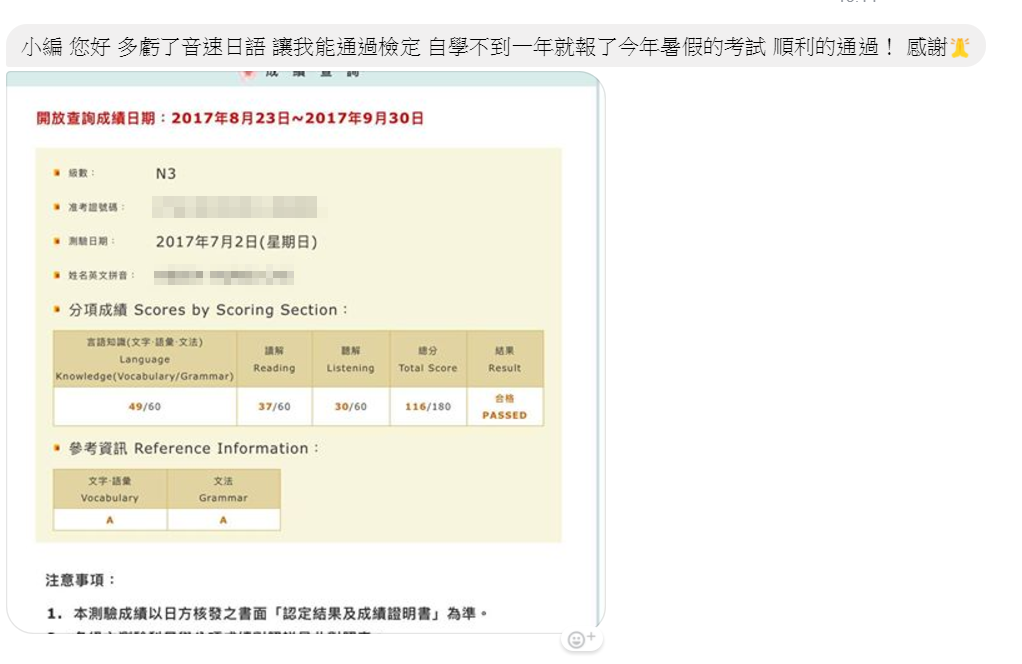1022x664 pixels.
Task: Click the bullet icon beside 參考資訊 heading
Action: [x=57, y=448]
